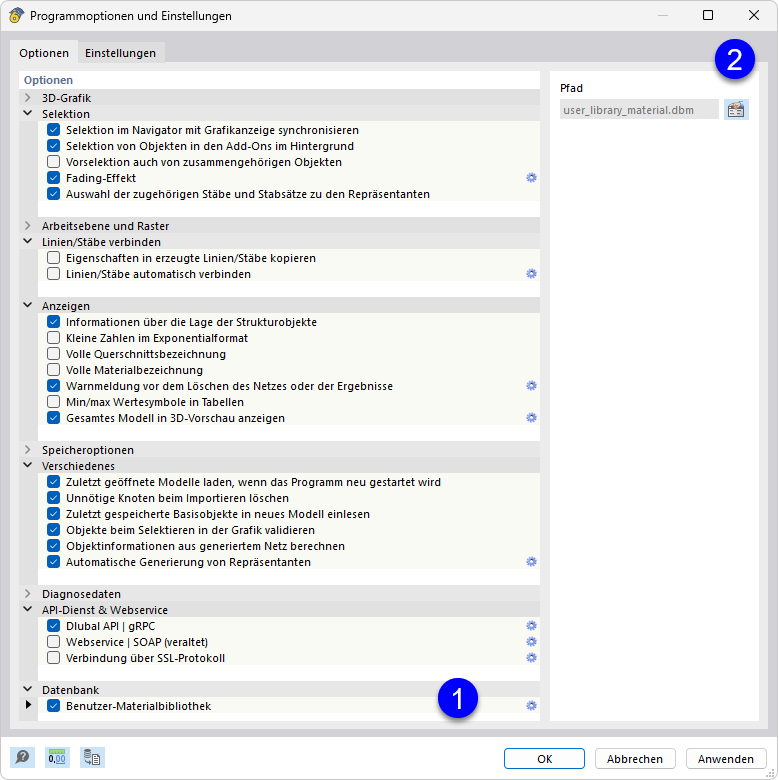
Task: Expand the Diagnosedaten section
Action: (28, 594)
